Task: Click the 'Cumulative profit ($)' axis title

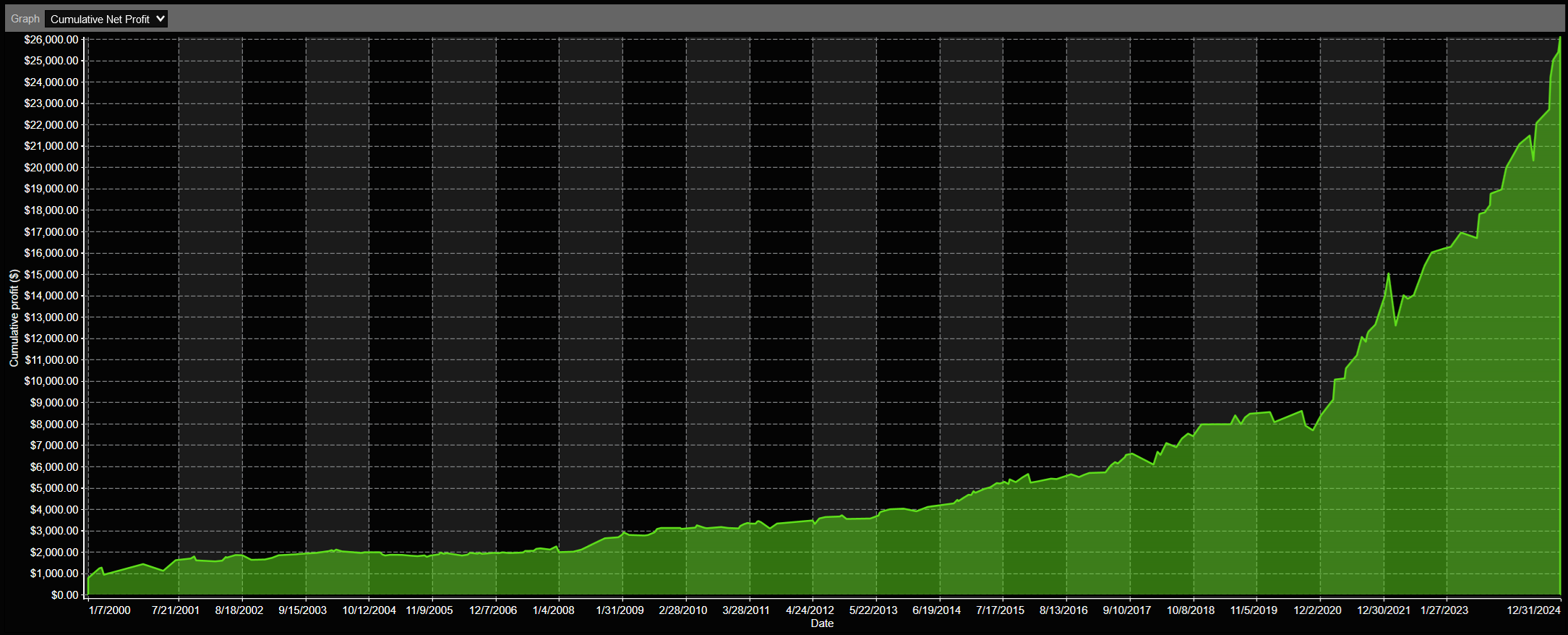Action: [14, 318]
